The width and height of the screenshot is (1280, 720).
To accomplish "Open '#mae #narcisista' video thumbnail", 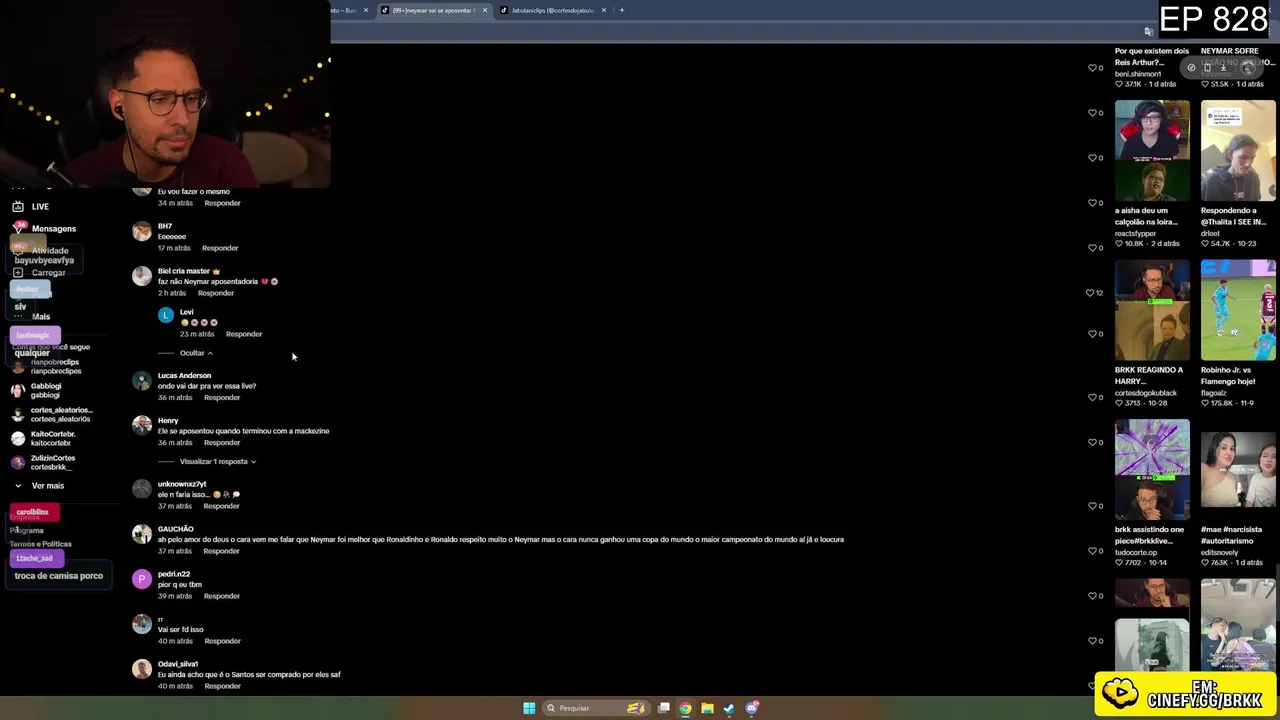I will click(x=1238, y=470).
